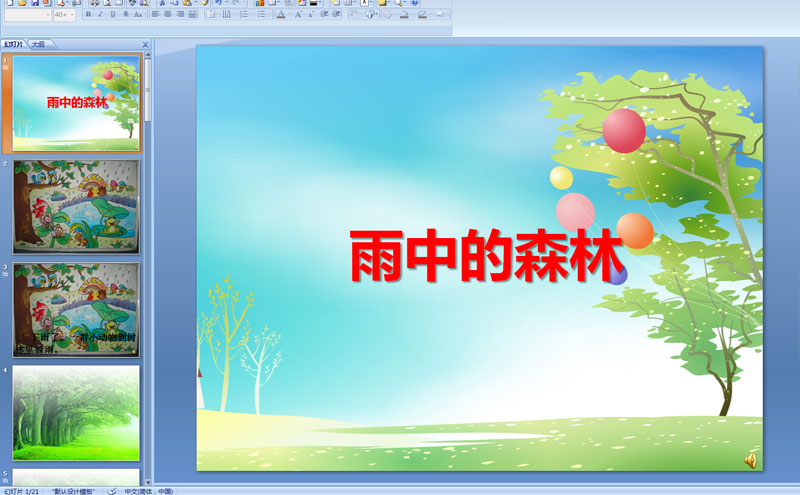Align text right
Viewport: 800px width, 495px height.
pos(180,14)
